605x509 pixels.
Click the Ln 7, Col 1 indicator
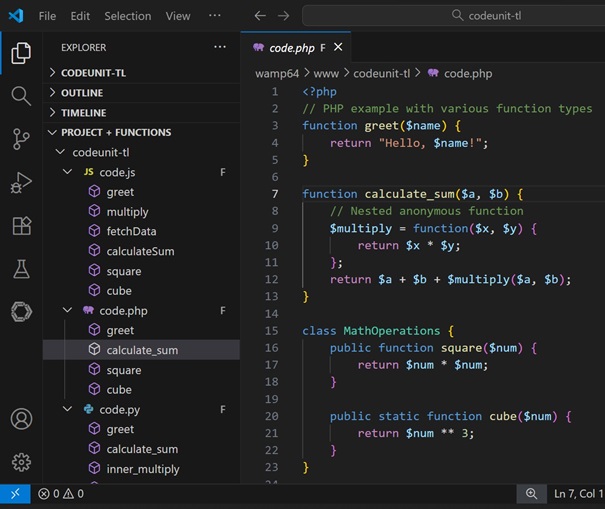pos(577,494)
